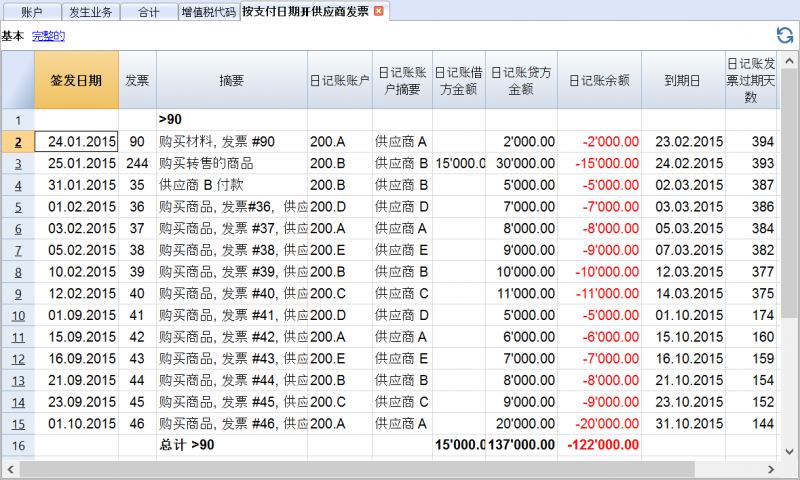
Task: Click the 完整的 view link
Action: (x=48, y=36)
